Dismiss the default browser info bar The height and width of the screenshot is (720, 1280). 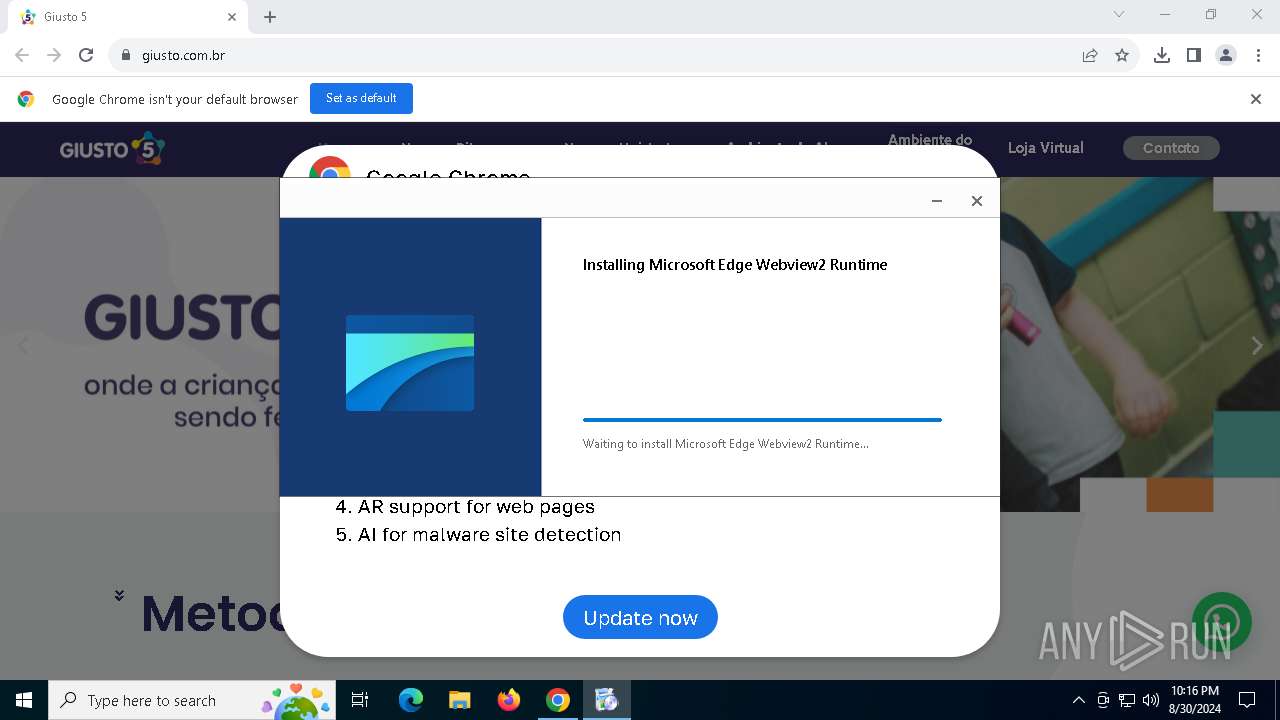click(1256, 99)
